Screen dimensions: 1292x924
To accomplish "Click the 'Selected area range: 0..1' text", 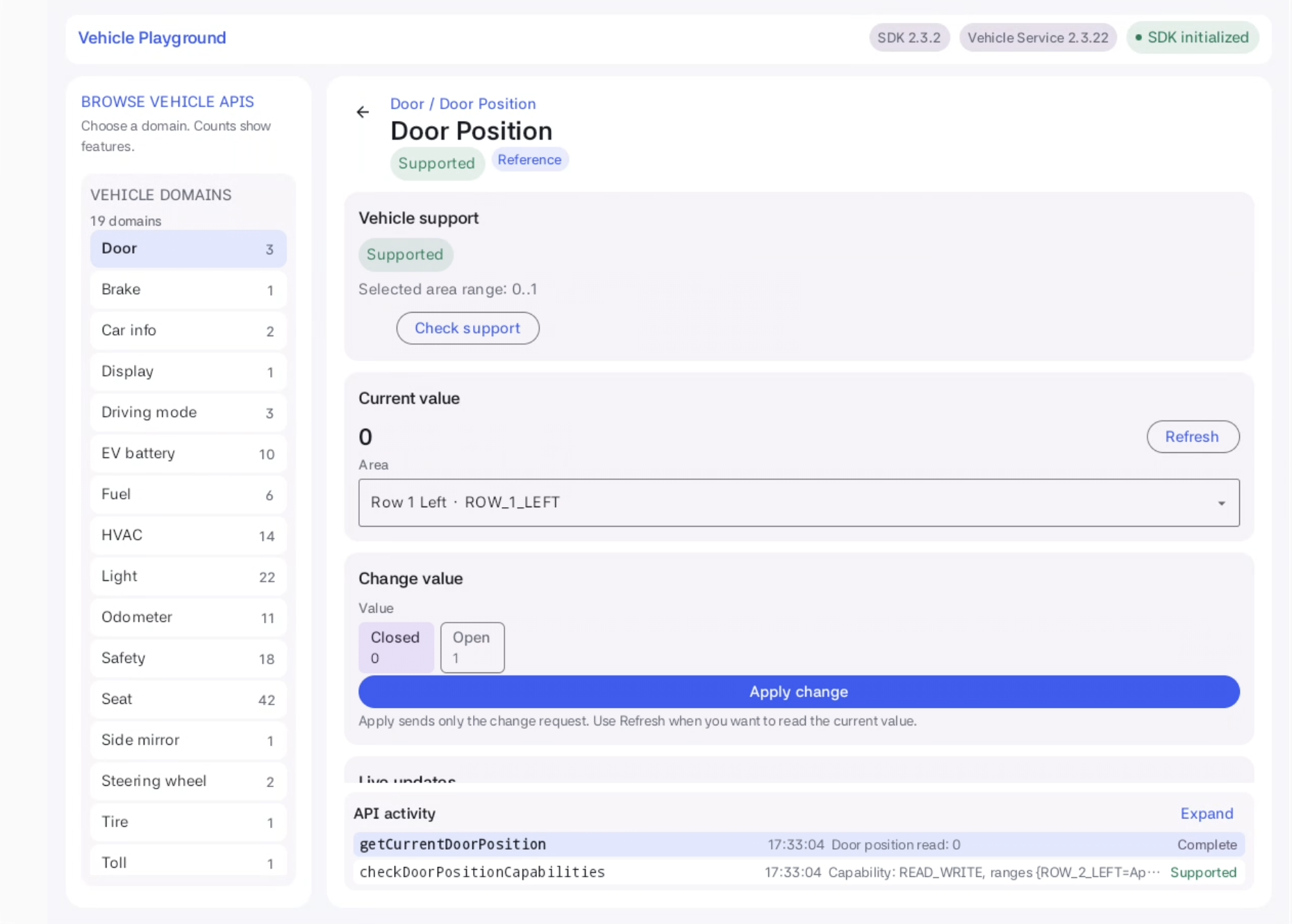I will [x=448, y=289].
